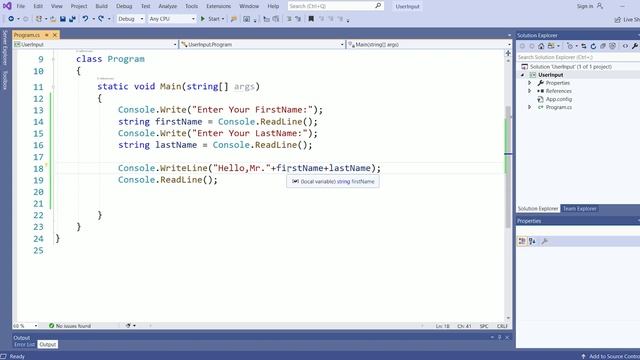Click the New Project toolbar icon
Viewport: 640px width, 360px height.
[x=39, y=19]
